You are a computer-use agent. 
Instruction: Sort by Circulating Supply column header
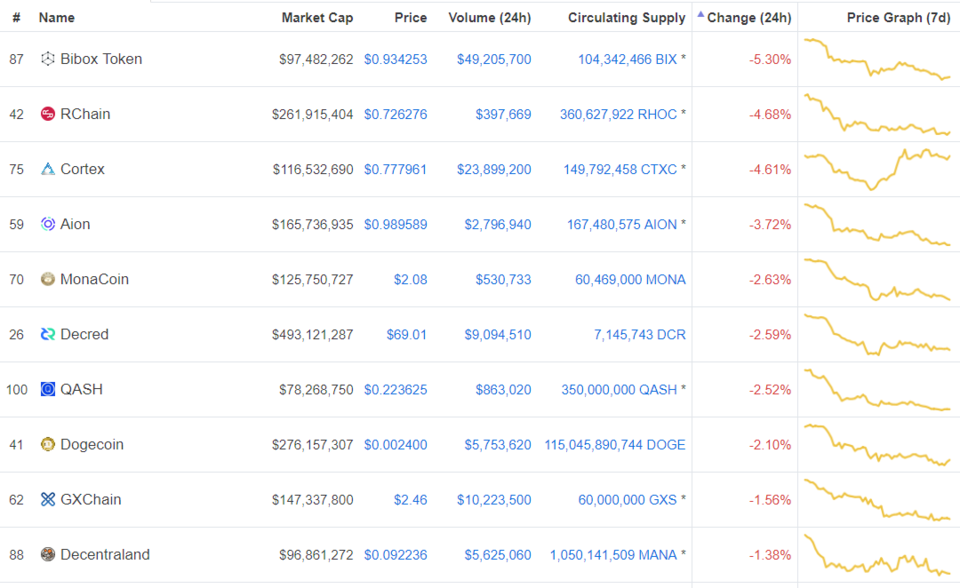[626, 18]
